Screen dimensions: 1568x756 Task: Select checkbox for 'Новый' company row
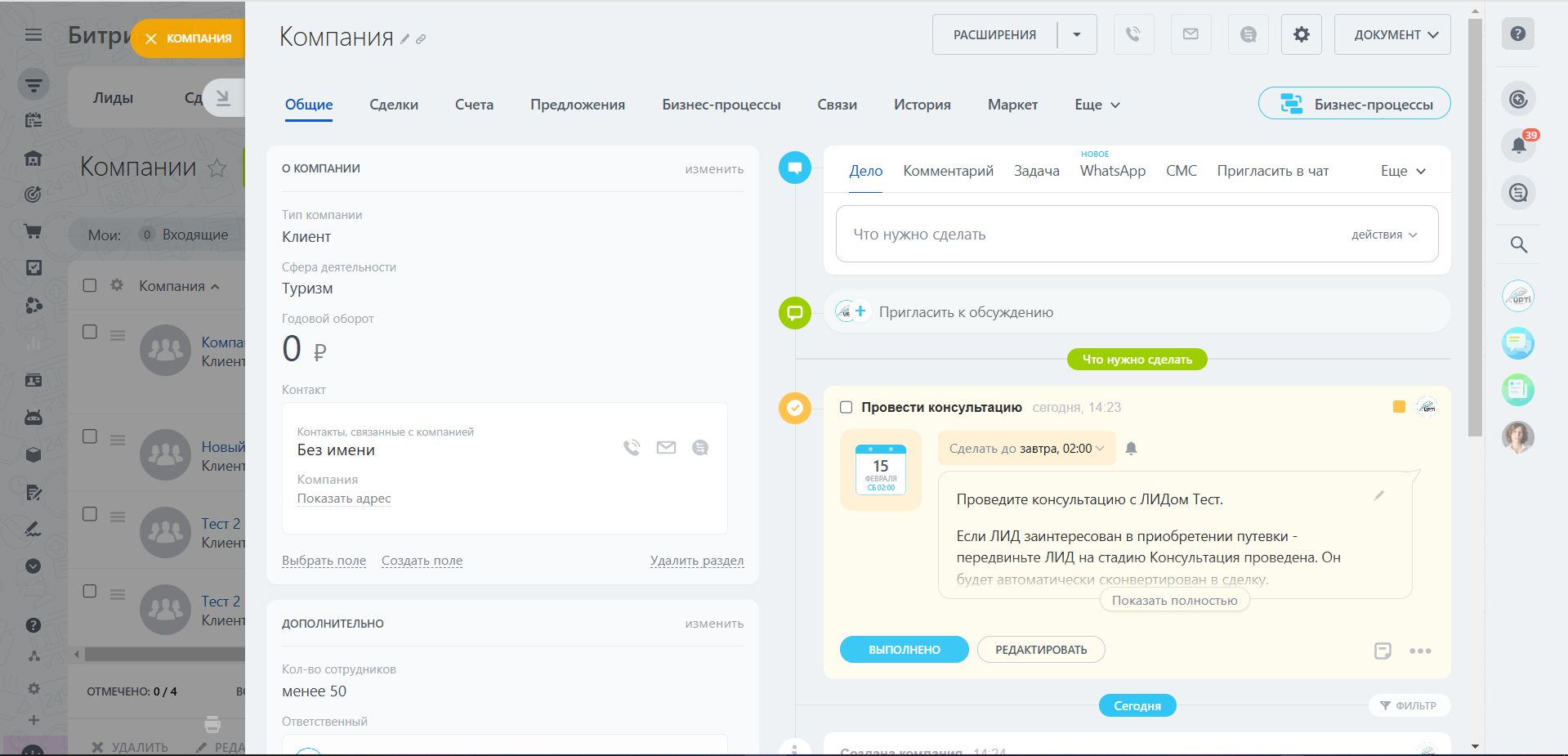click(x=90, y=436)
